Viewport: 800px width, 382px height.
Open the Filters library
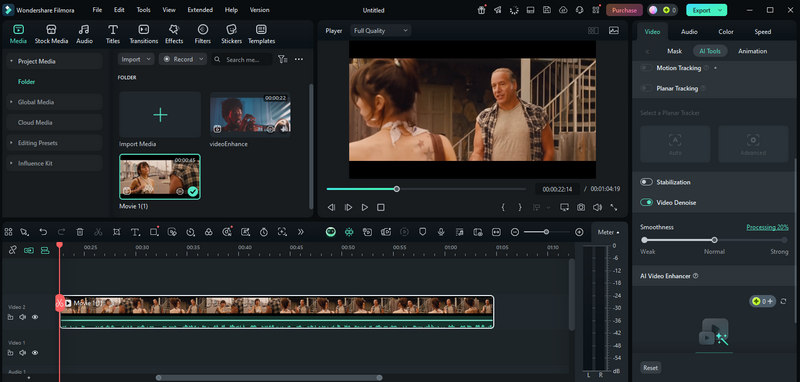[203, 34]
